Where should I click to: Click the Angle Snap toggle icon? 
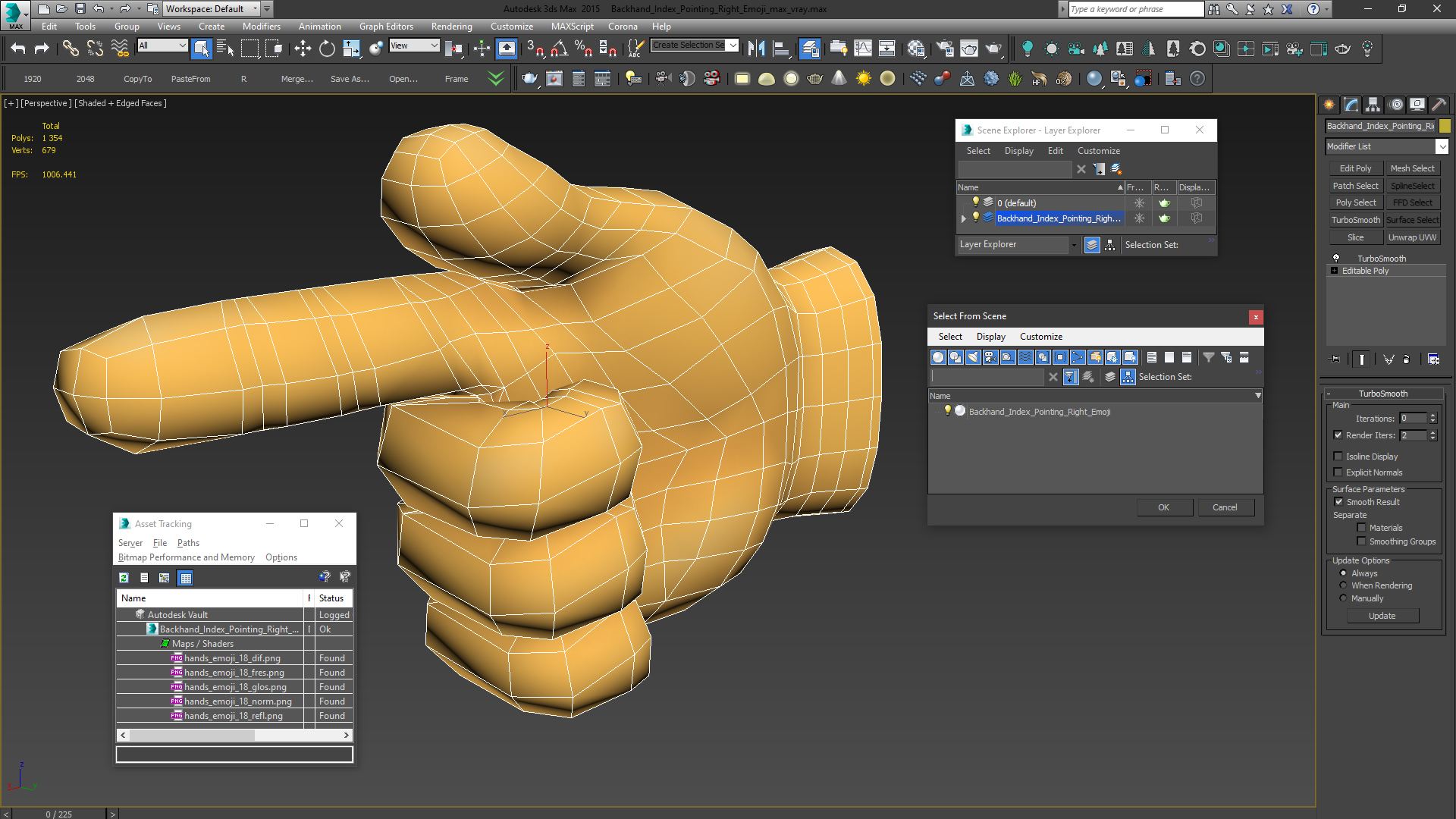[x=559, y=49]
